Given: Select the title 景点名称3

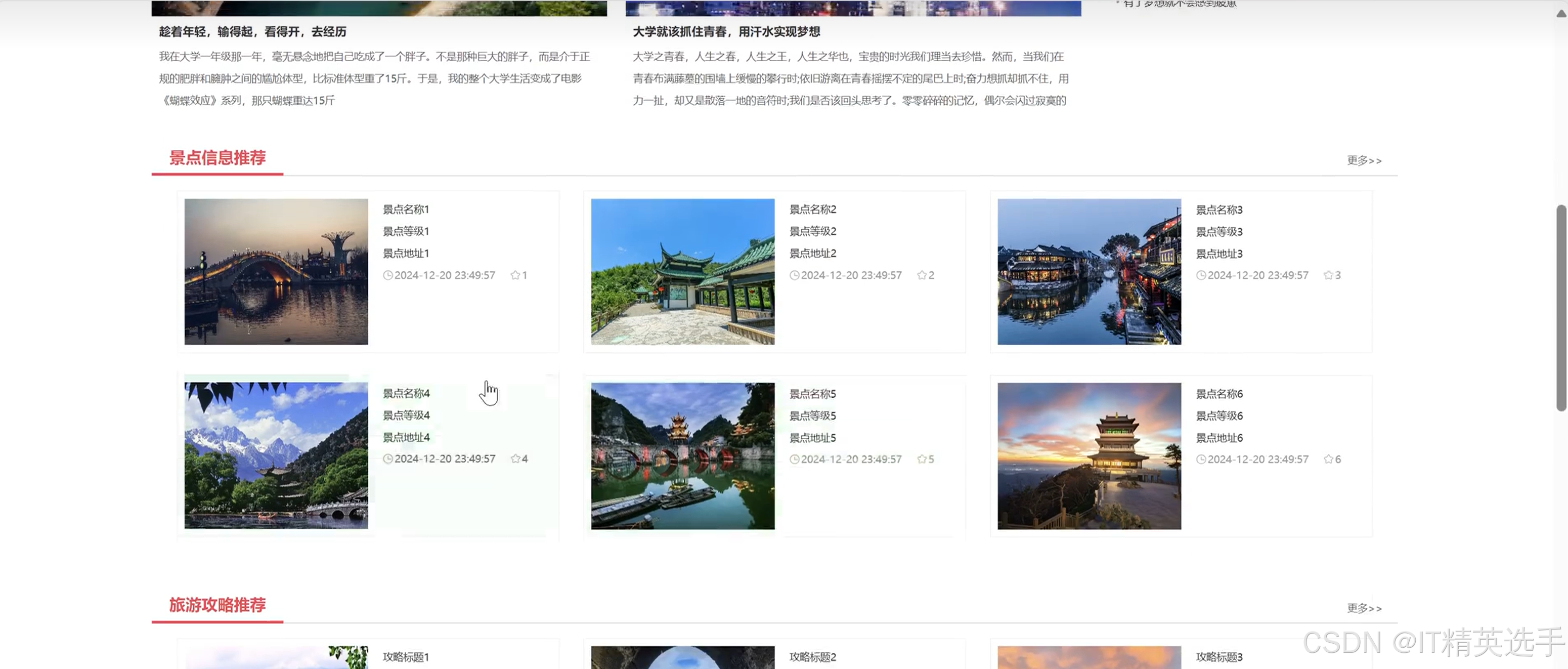Looking at the screenshot, I should click(1219, 210).
